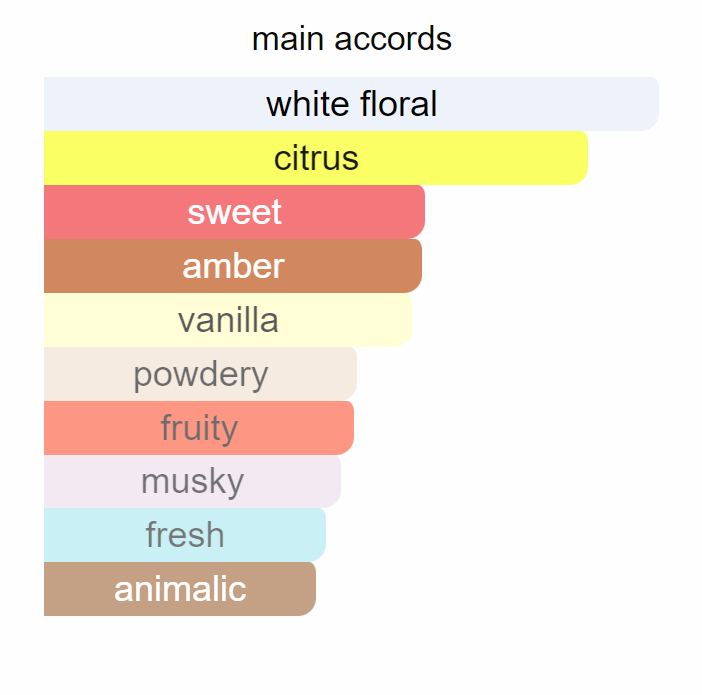The height and width of the screenshot is (695, 702).
Task: Click the "citrus" text label
Action: [316, 158]
